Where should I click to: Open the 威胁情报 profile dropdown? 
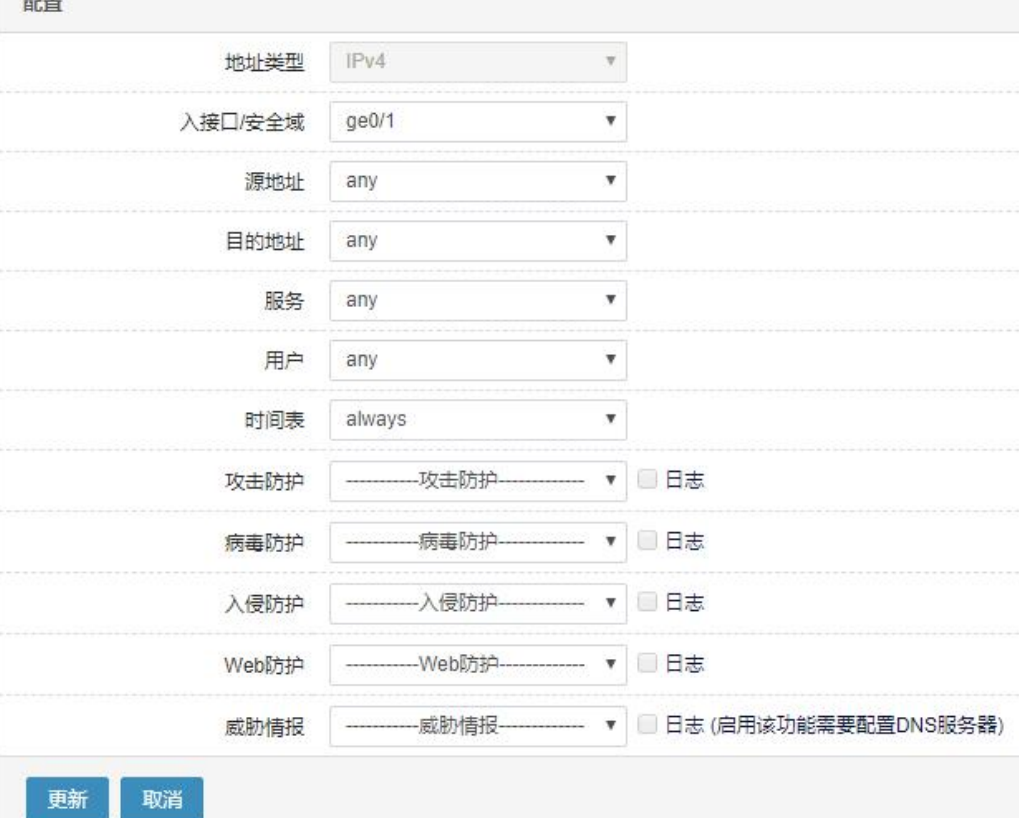tap(478, 726)
